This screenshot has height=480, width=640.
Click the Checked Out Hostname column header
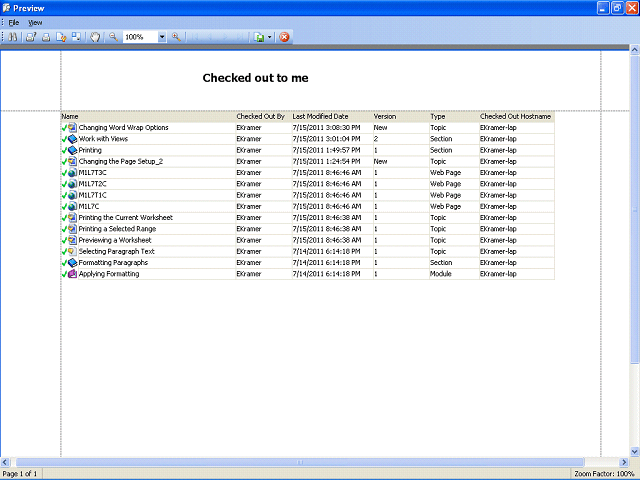pyautogui.click(x=516, y=116)
